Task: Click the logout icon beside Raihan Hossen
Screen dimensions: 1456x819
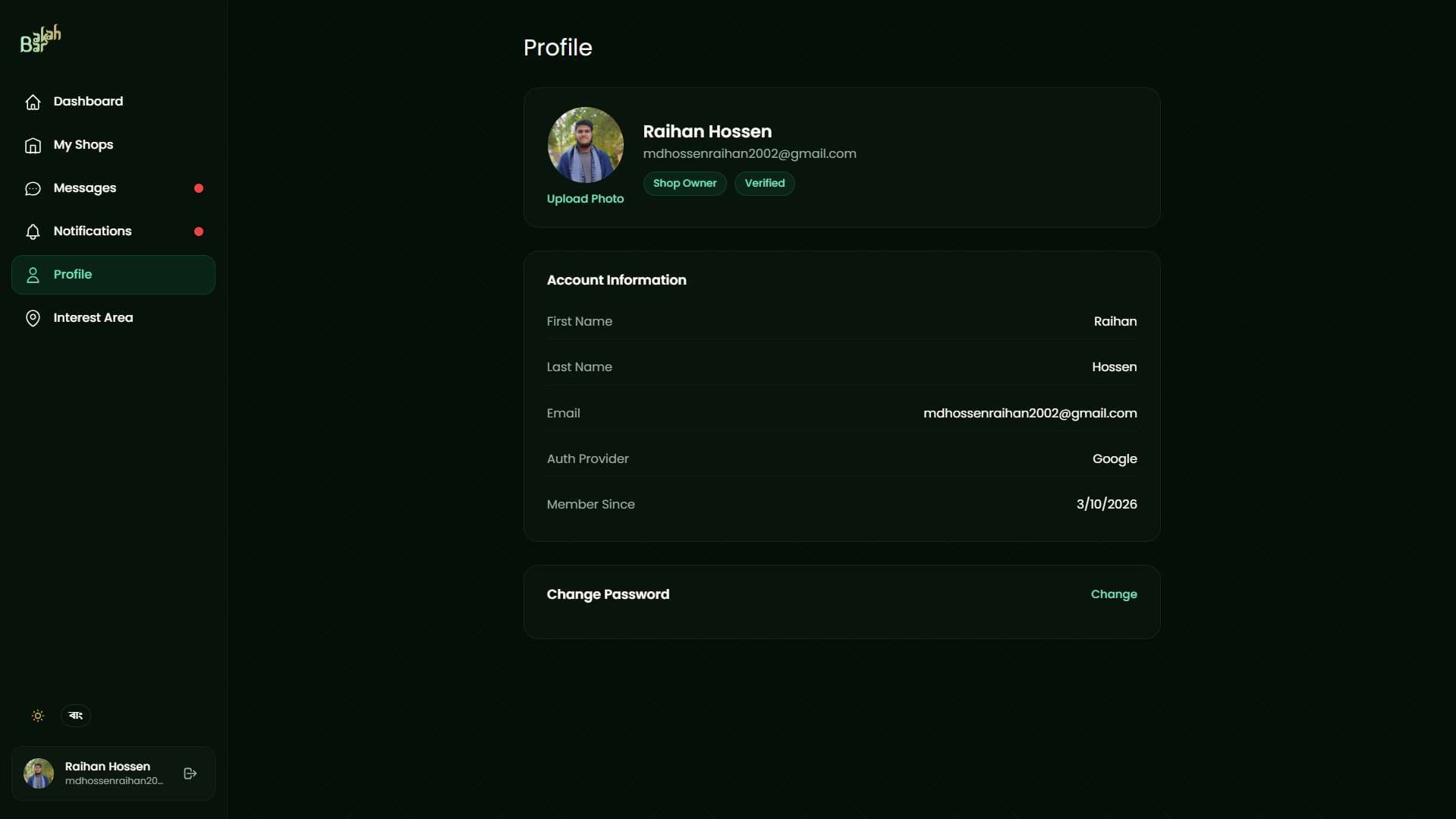Action: (x=190, y=773)
